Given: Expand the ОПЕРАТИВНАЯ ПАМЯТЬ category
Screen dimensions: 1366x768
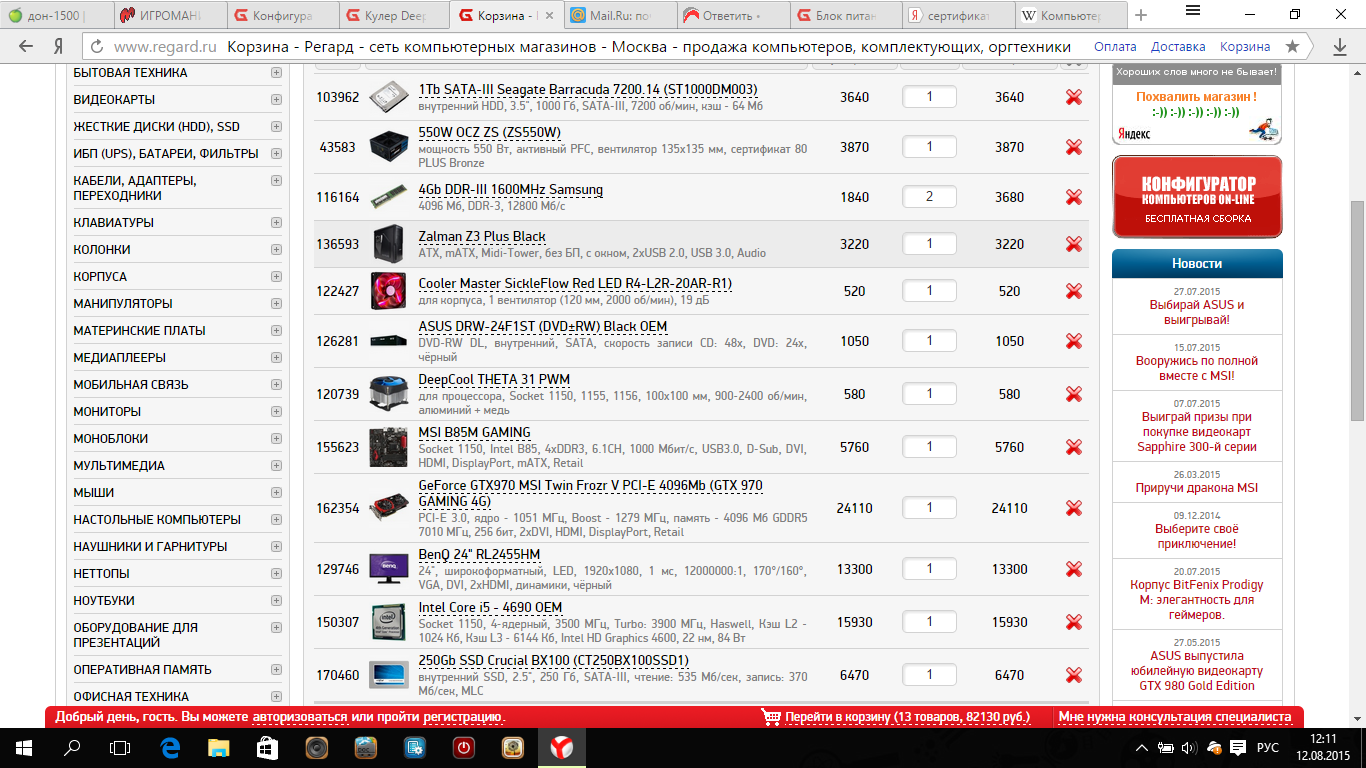Looking at the screenshot, I should click(276, 669).
